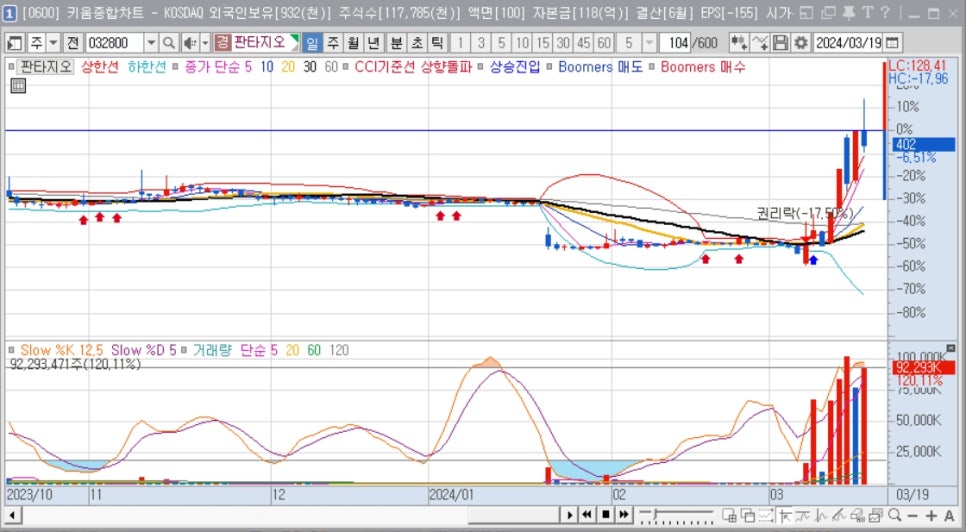Toggle the Boomers 매도 indicator marker
Viewport: 966px width, 532px height.
pos(550,67)
